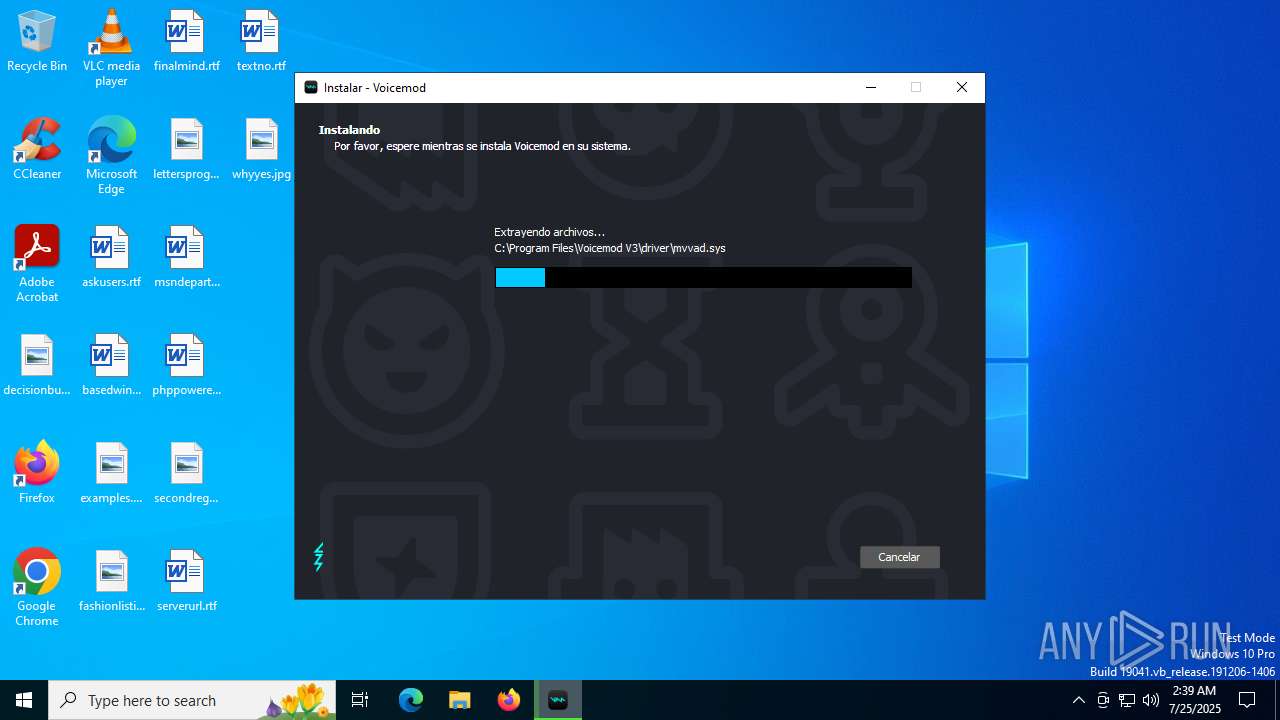1280x720 pixels.
Task: Open Microsoft Edge from taskbar
Action: pos(411,700)
